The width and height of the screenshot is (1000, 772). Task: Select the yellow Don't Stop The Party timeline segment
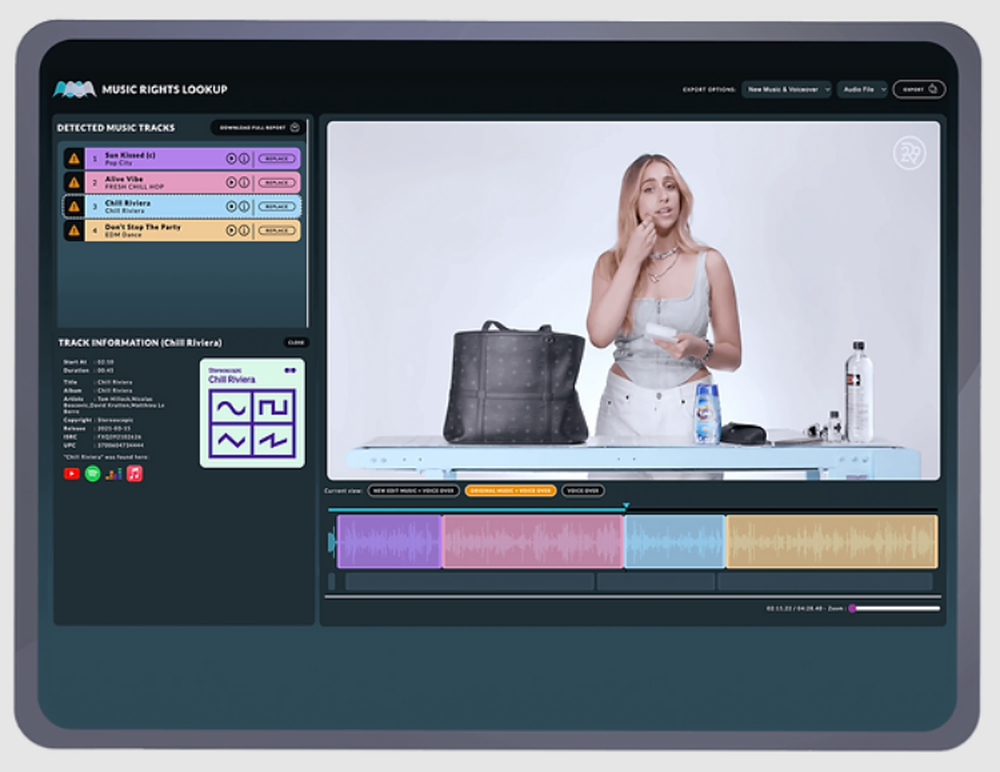tap(830, 540)
